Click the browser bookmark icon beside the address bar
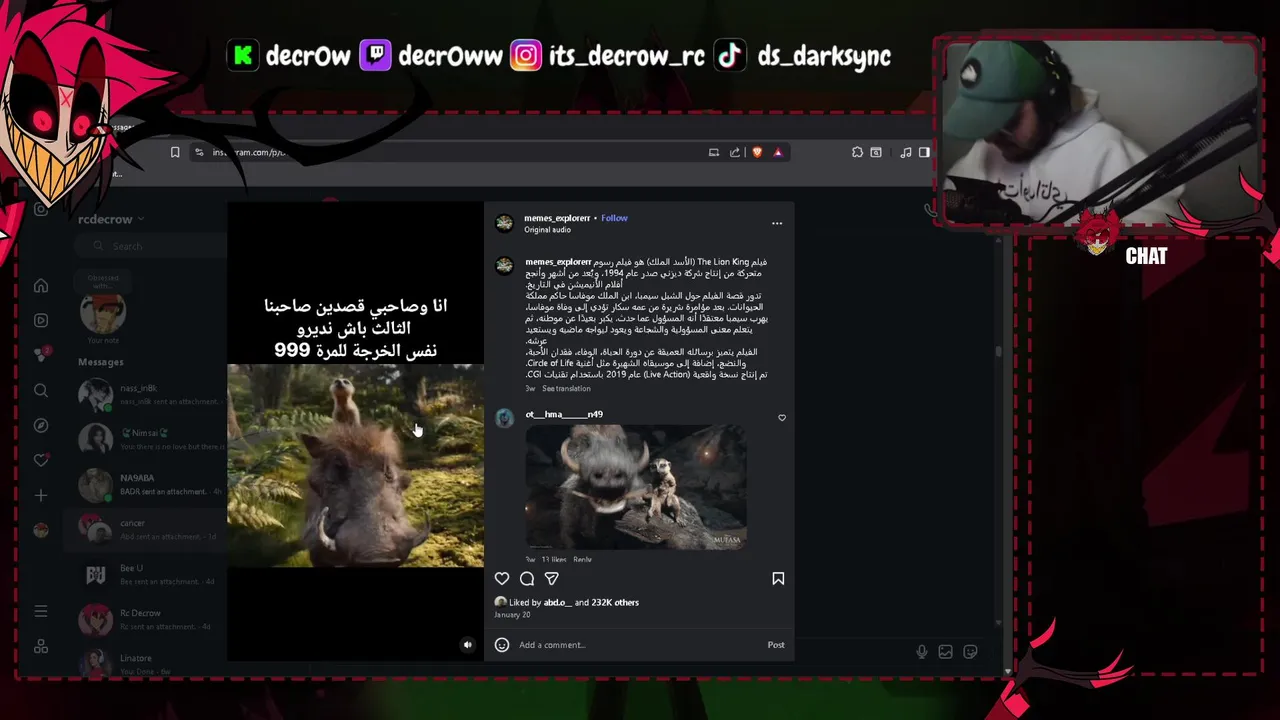Image resolution: width=1280 pixels, height=720 pixels. click(175, 152)
